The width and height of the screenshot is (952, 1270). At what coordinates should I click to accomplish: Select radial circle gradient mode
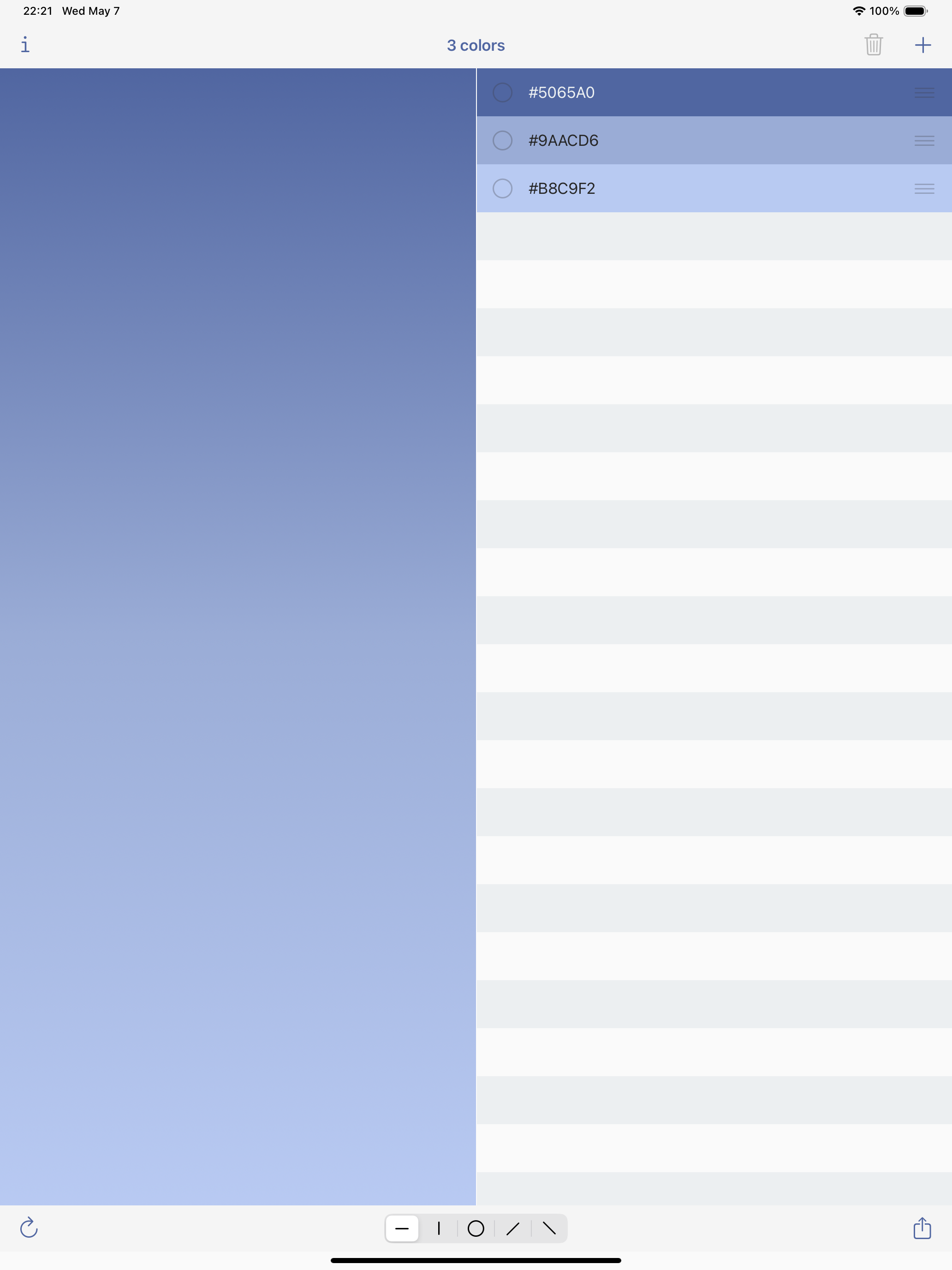pyautogui.click(x=476, y=1228)
